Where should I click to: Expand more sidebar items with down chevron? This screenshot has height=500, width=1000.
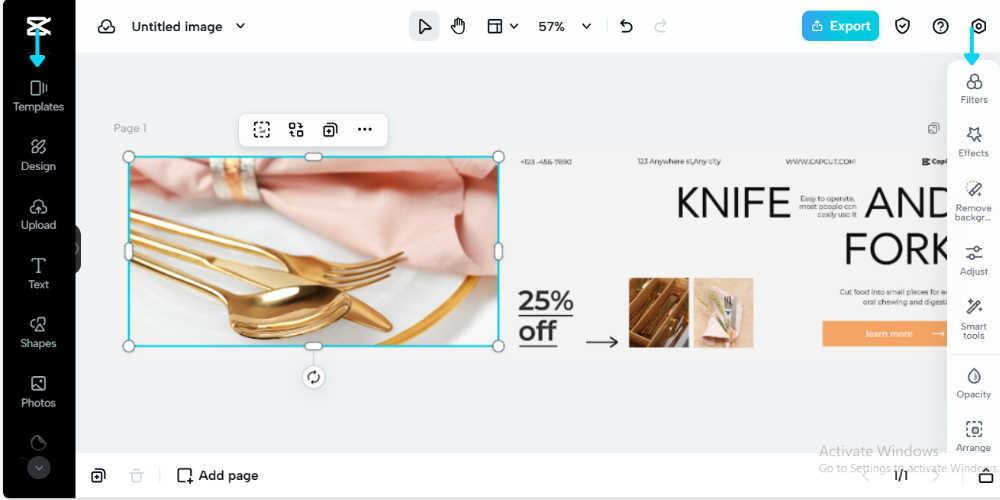pyautogui.click(x=38, y=468)
